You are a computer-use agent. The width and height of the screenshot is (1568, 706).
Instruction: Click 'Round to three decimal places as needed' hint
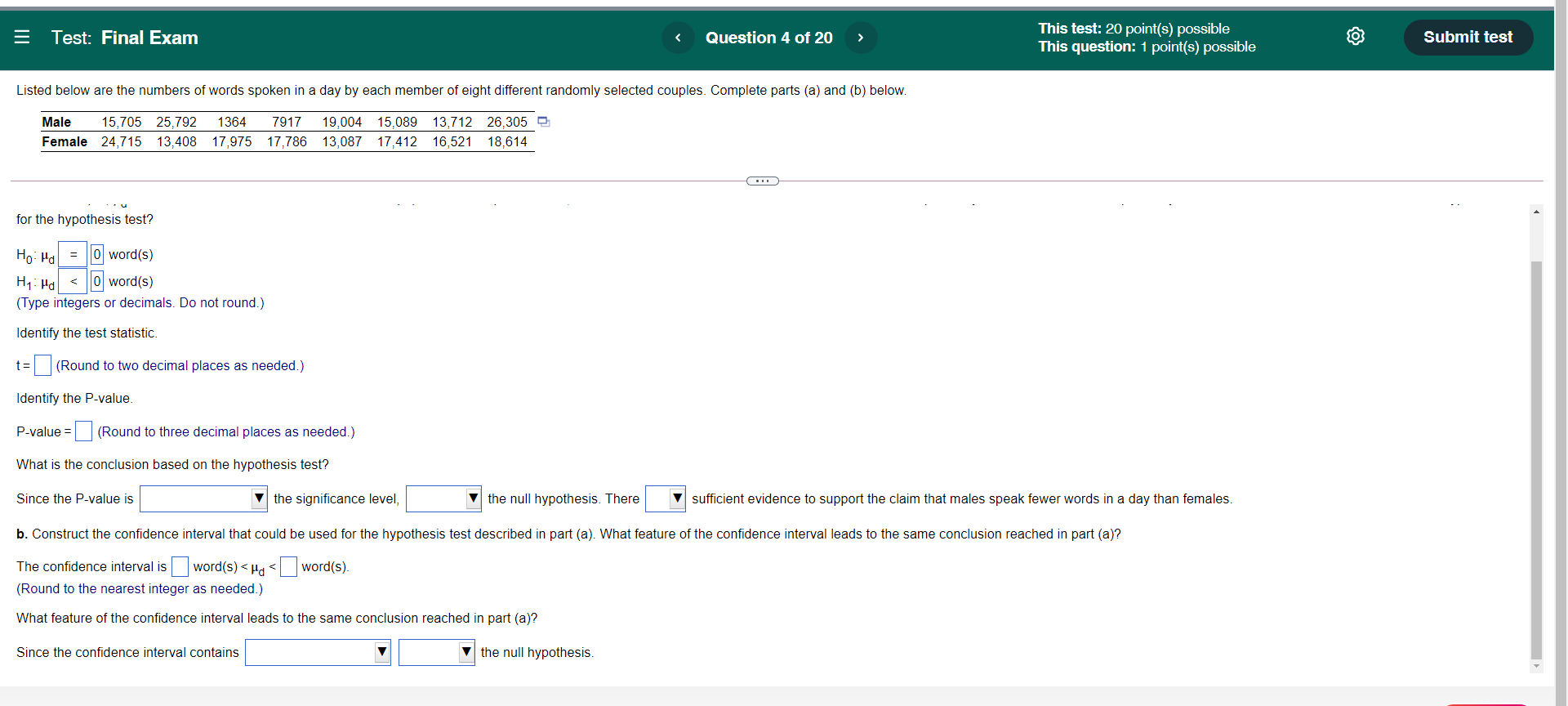[x=226, y=431]
